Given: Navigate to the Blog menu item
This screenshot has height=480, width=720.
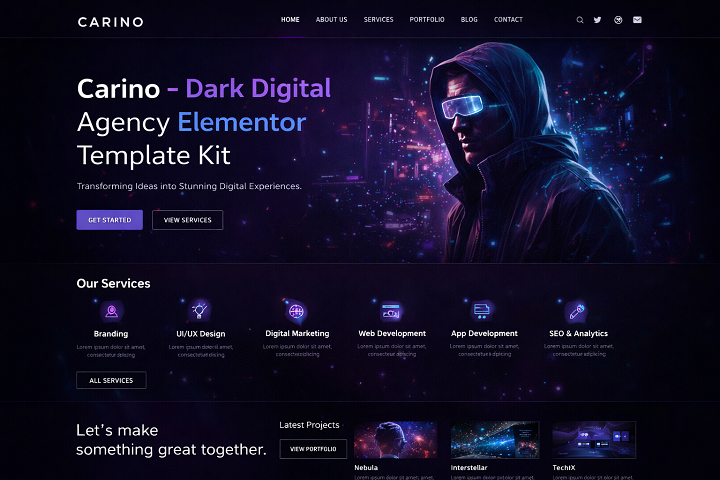Looking at the screenshot, I should pyautogui.click(x=469, y=20).
